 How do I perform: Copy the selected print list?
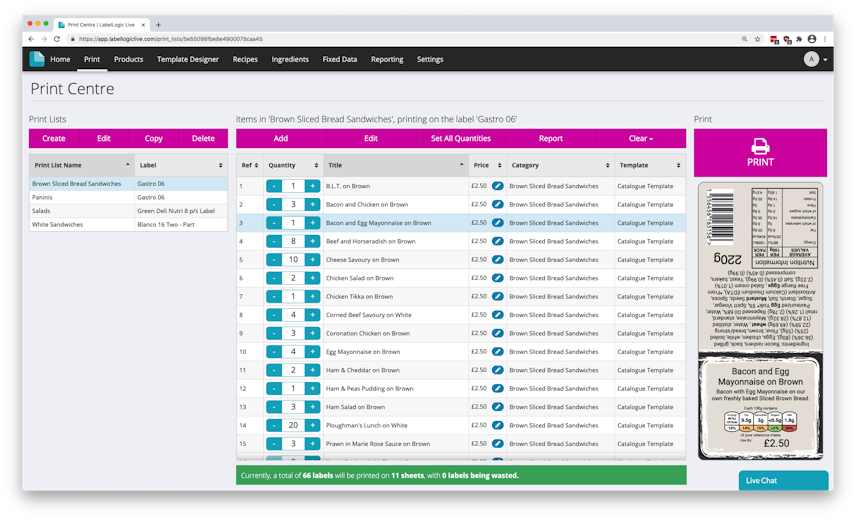click(x=153, y=139)
